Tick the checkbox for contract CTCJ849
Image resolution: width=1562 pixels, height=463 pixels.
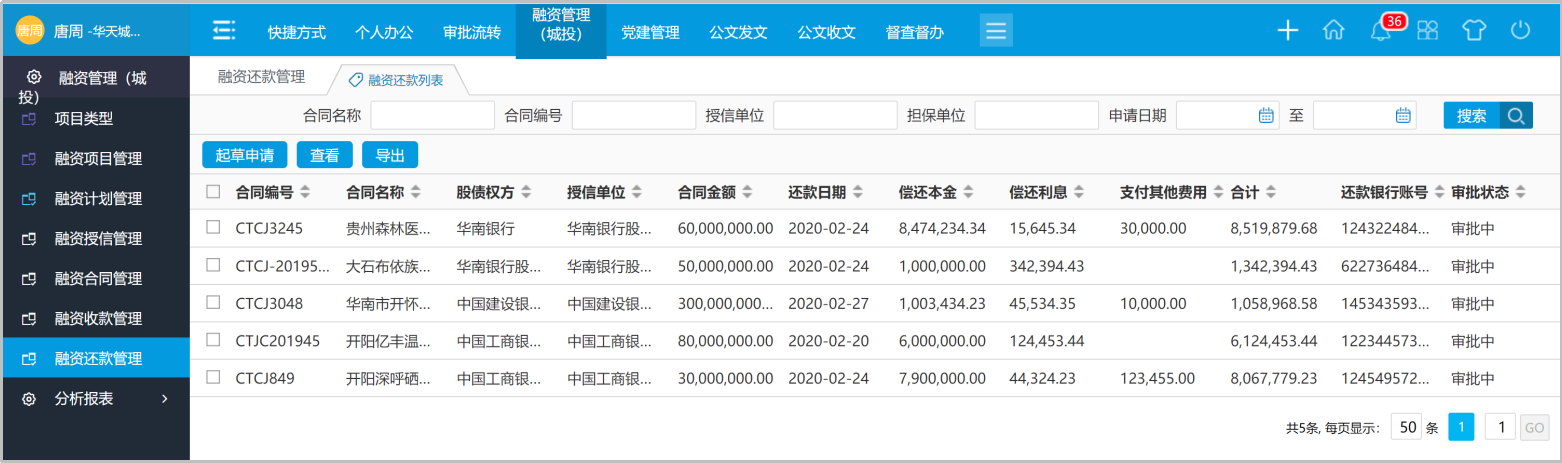[x=213, y=378]
